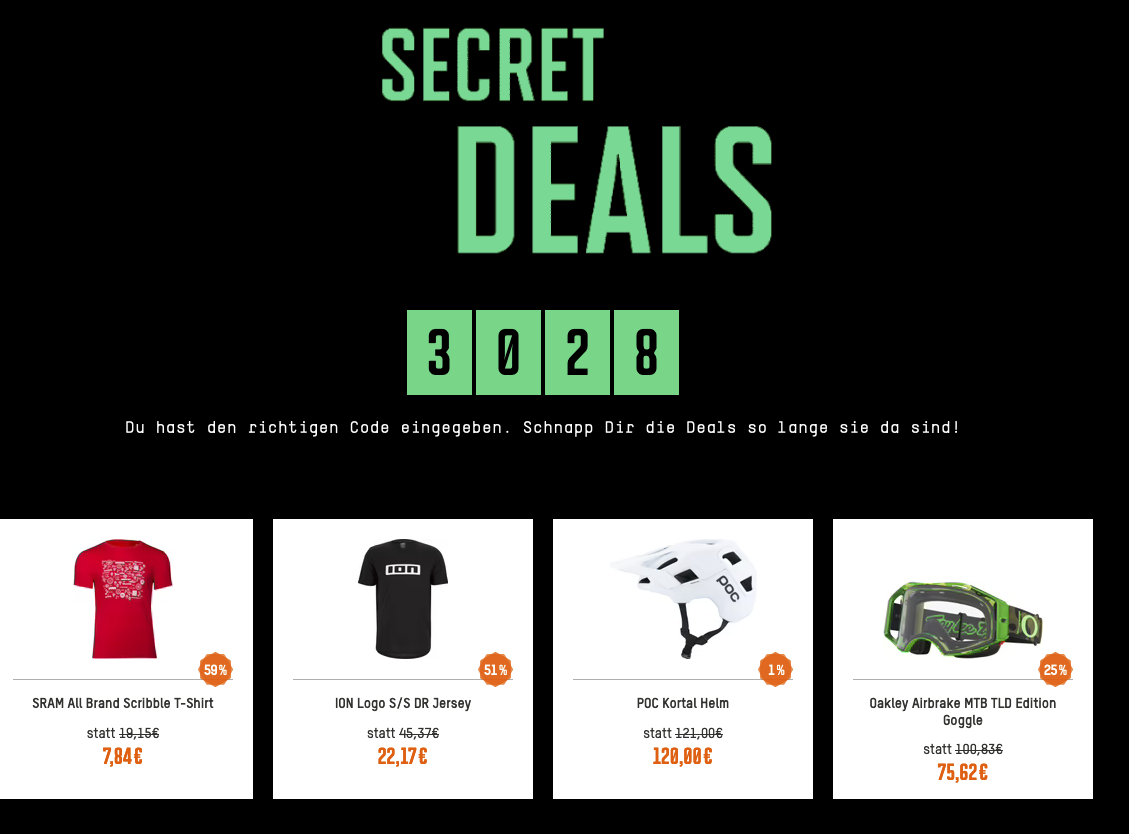Click the 22,17€ sale price

point(403,756)
